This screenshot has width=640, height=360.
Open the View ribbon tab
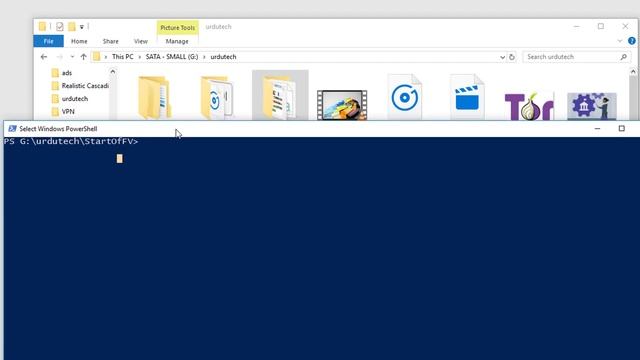(x=140, y=41)
